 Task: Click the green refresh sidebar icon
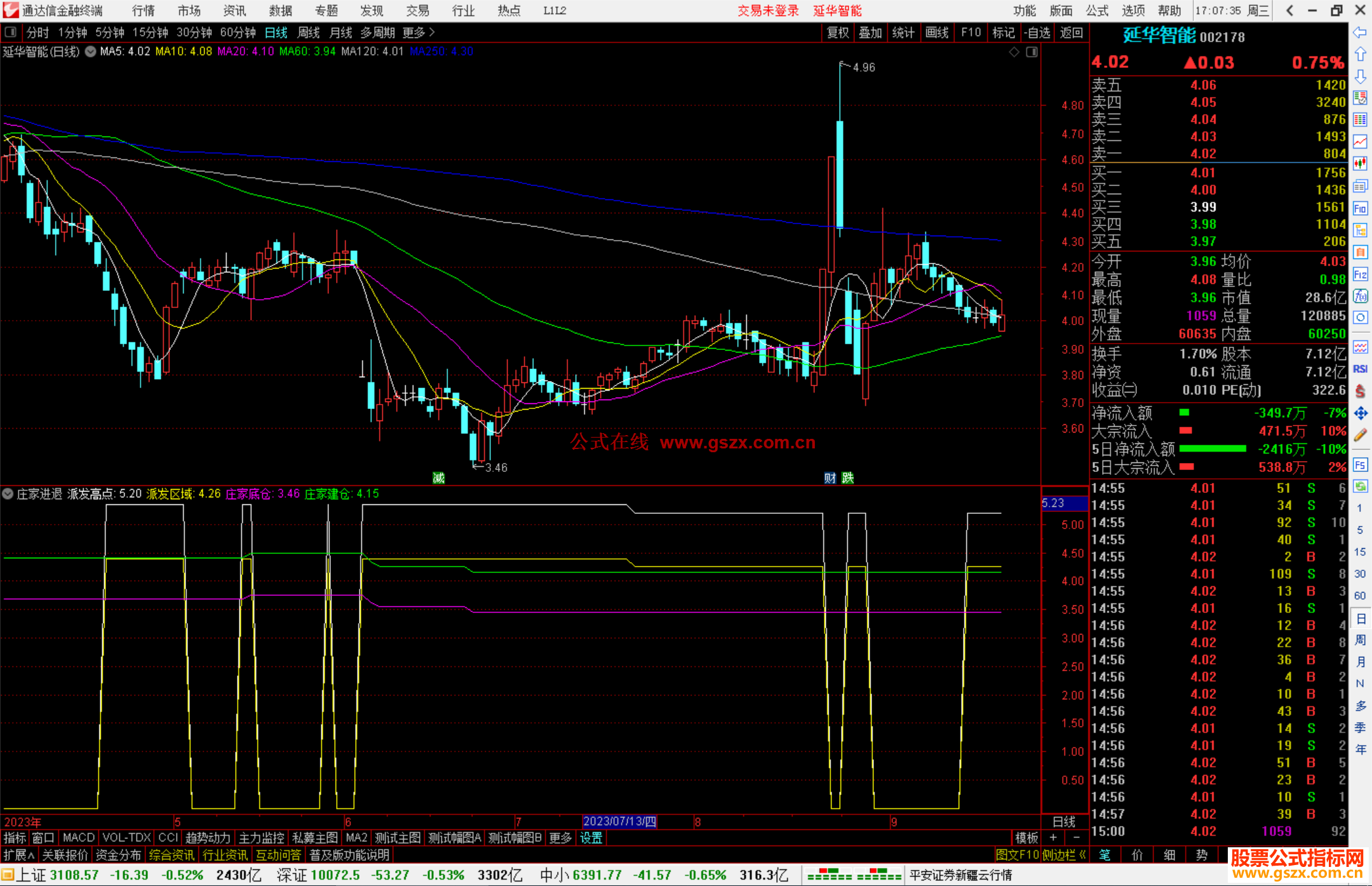[1360, 487]
